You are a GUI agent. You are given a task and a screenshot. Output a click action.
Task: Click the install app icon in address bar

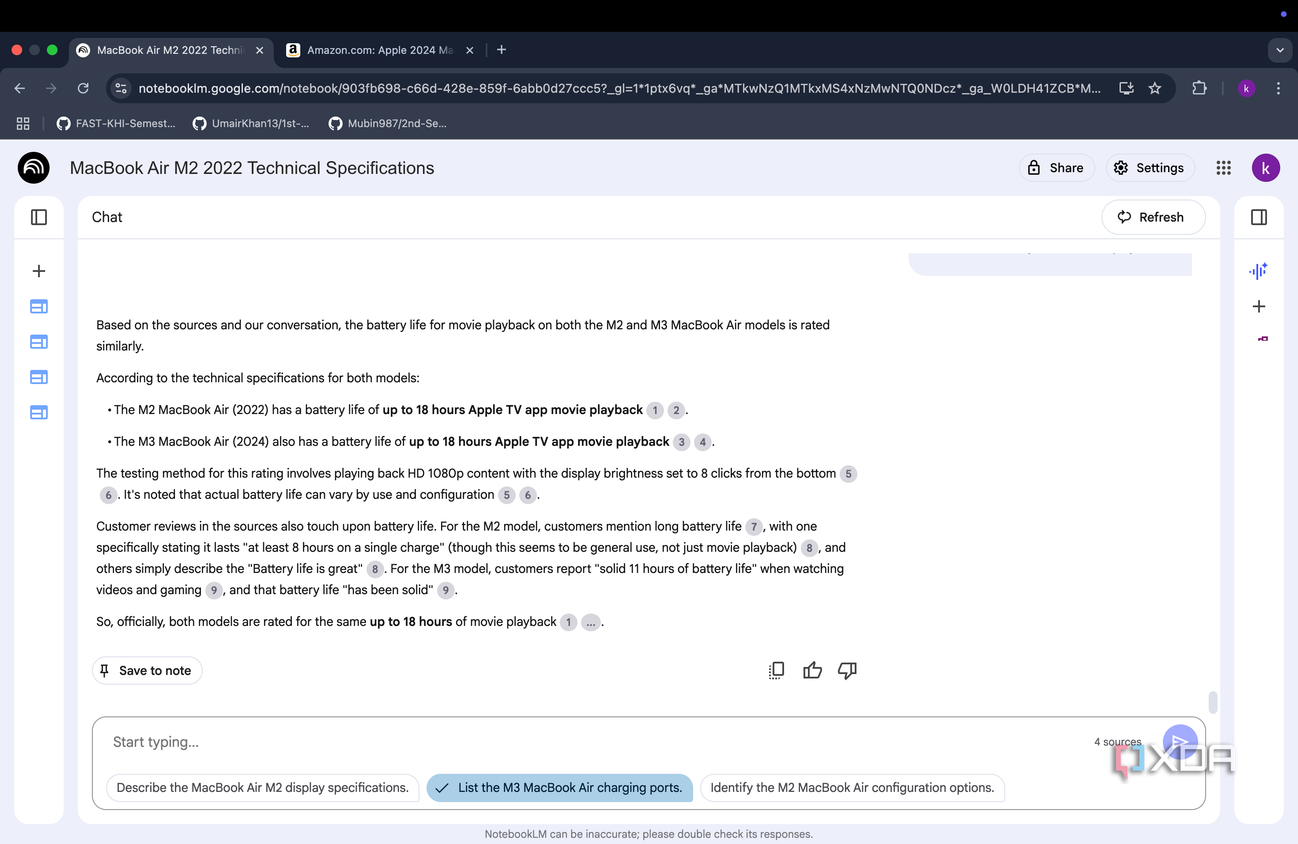(1126, 88)
